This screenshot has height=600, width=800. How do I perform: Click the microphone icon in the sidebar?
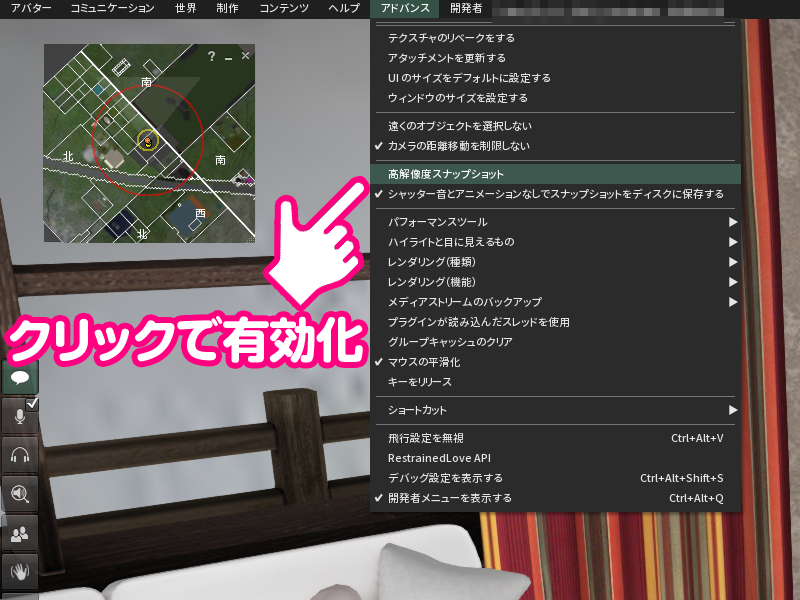coord(18,416)
